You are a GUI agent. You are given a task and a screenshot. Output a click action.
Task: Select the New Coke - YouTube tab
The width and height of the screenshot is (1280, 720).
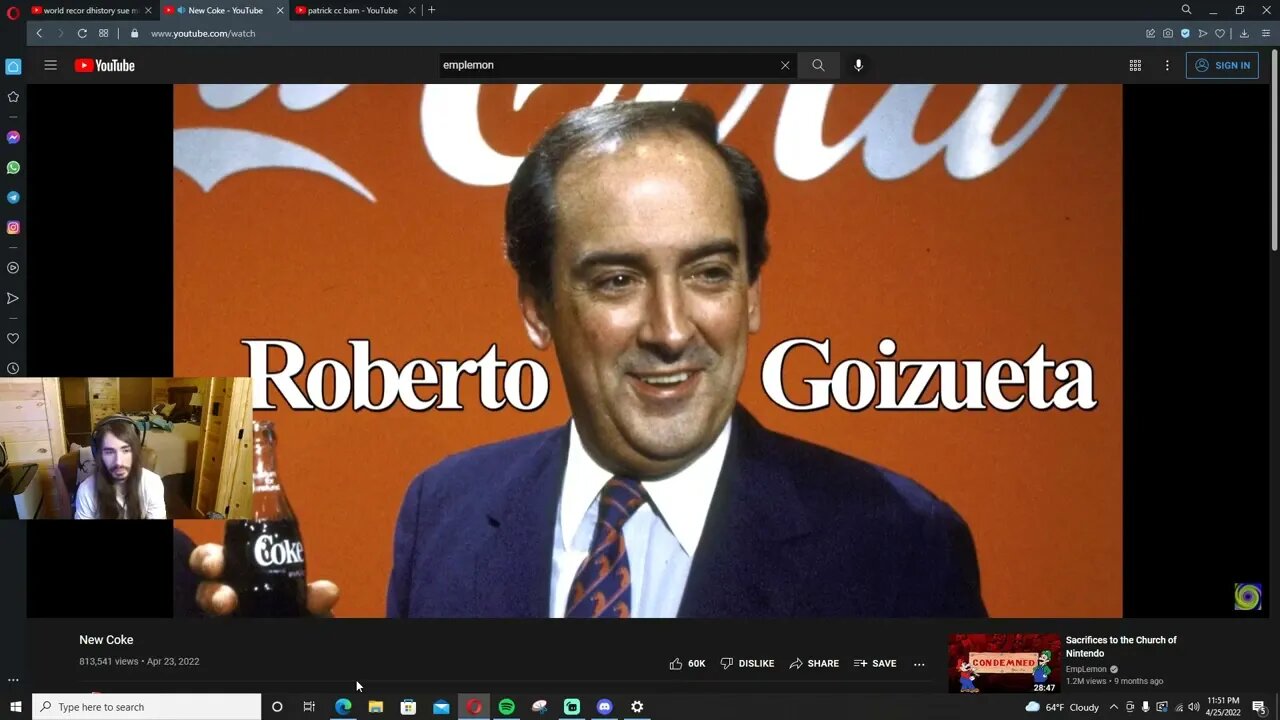[218, 10]
